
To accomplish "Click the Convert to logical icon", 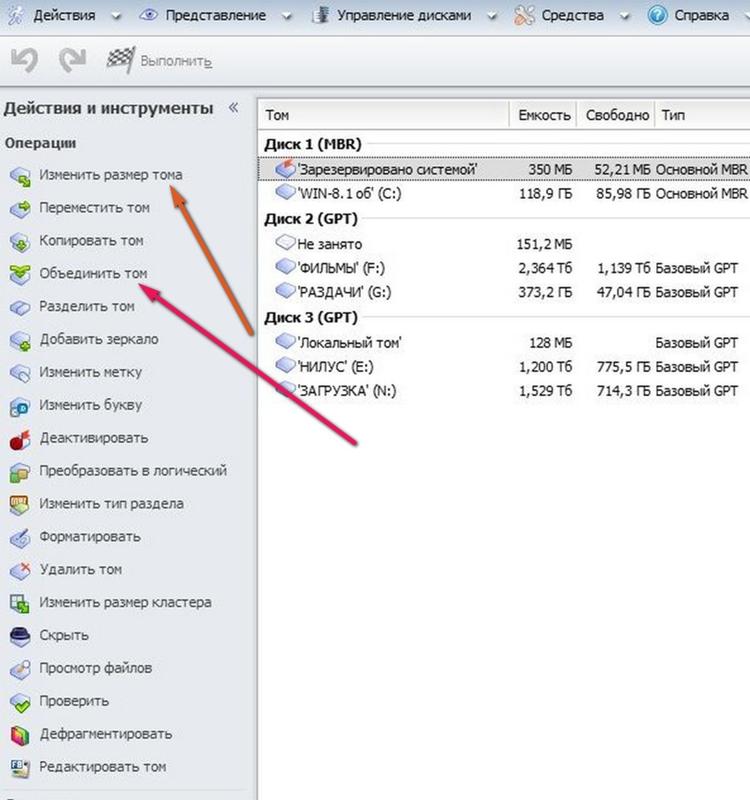I will (20, 472).
